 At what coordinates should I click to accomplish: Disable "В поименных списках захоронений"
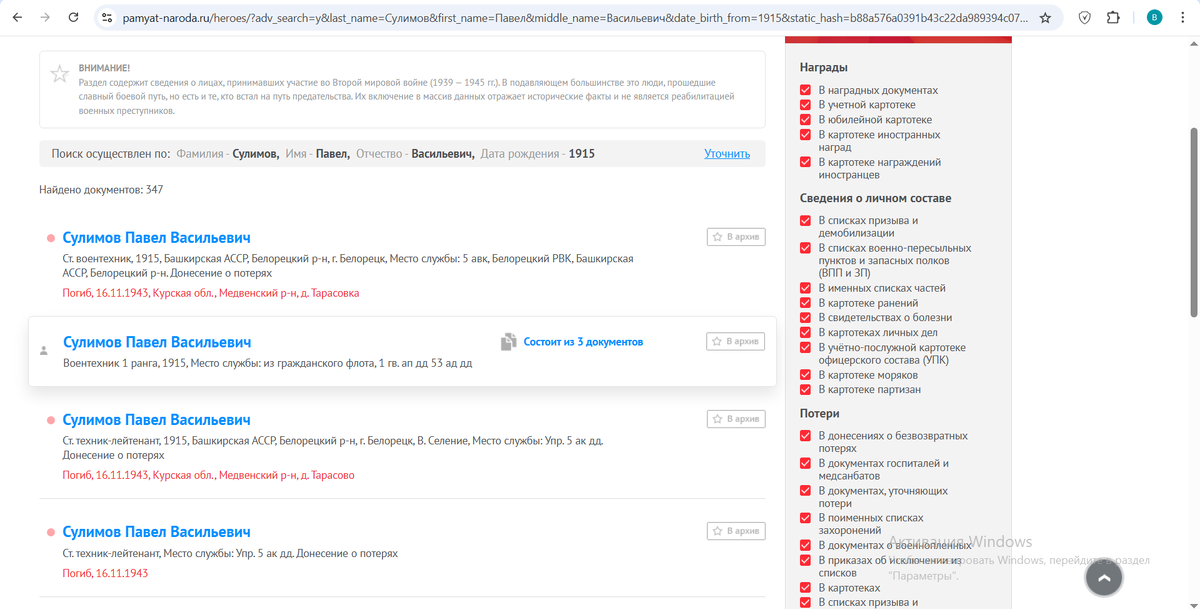coord(806,518)
